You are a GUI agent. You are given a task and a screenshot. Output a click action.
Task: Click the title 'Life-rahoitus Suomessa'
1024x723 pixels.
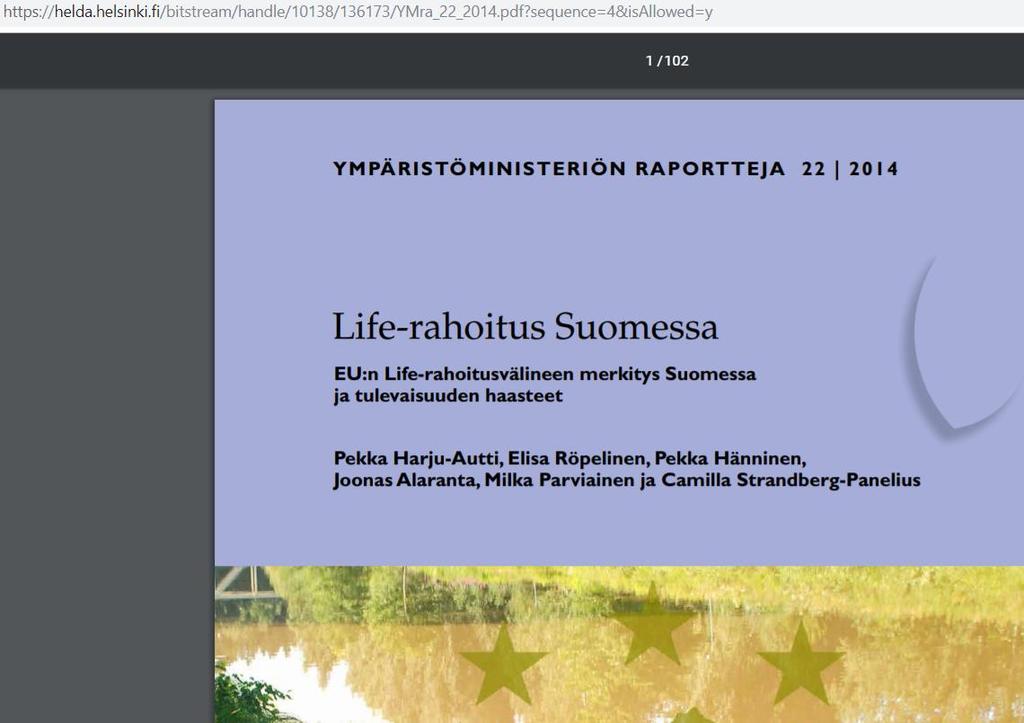click(x=526, y=327)
